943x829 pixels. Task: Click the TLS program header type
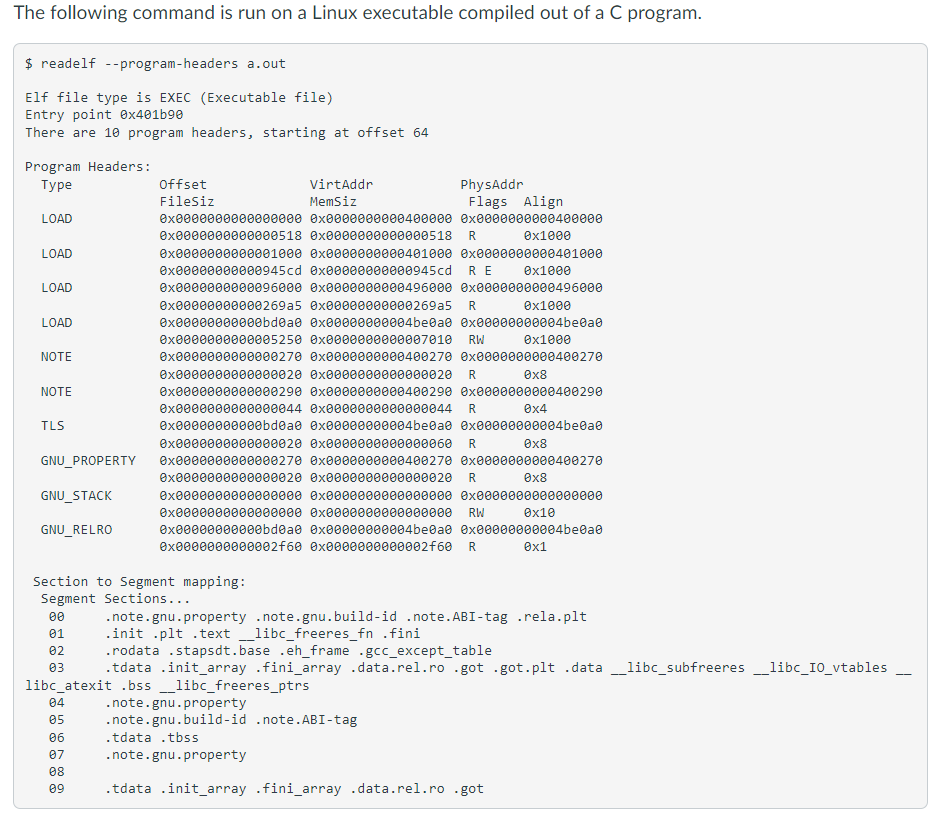(x=52, y=426)
